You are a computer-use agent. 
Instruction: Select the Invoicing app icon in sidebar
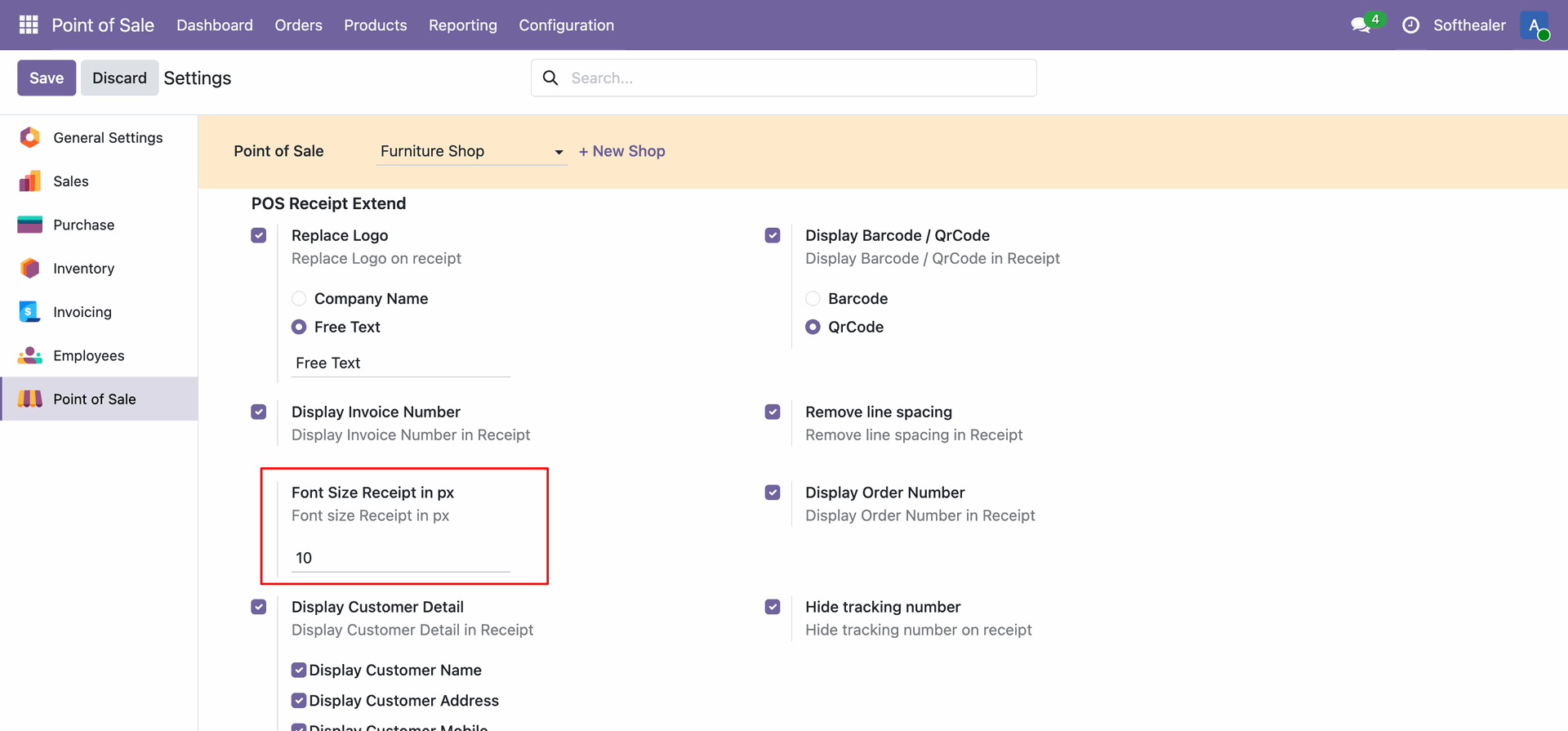click(30, 312)
